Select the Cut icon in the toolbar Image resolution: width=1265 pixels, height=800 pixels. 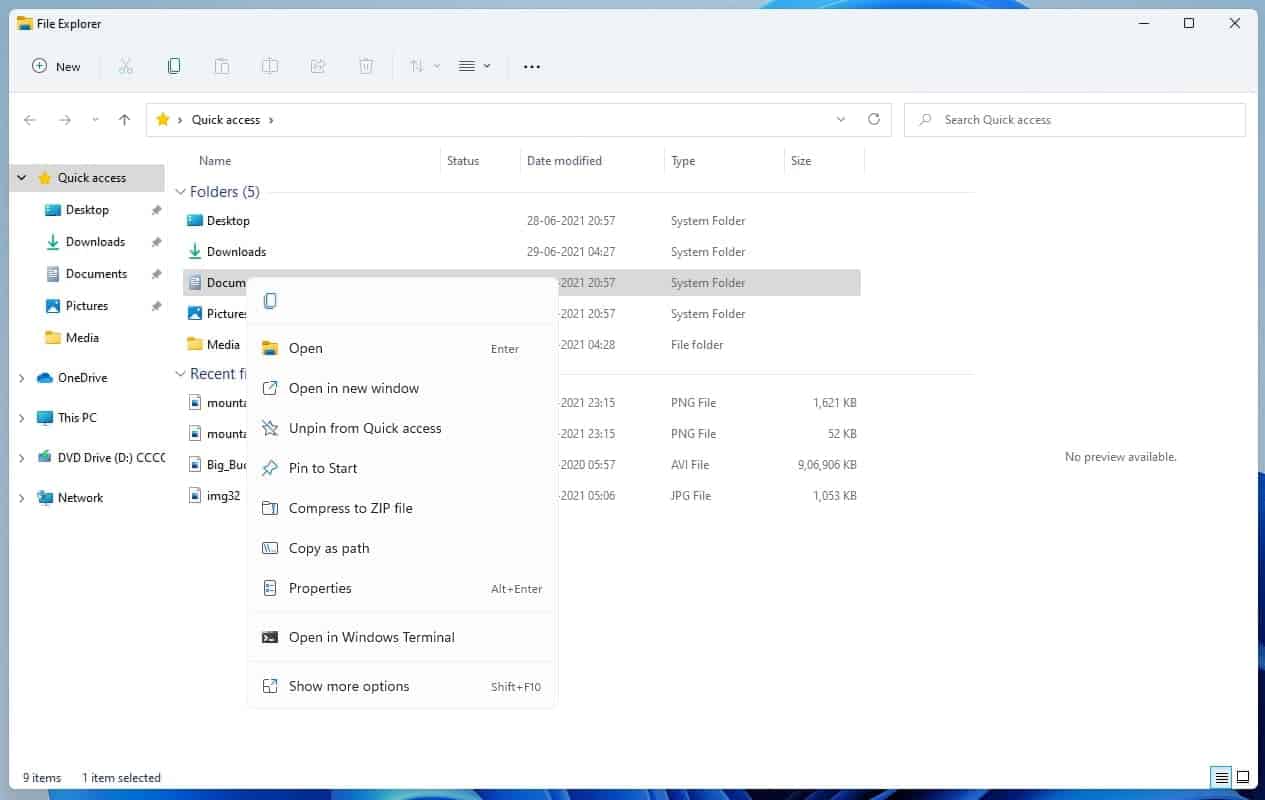point(126,66)
